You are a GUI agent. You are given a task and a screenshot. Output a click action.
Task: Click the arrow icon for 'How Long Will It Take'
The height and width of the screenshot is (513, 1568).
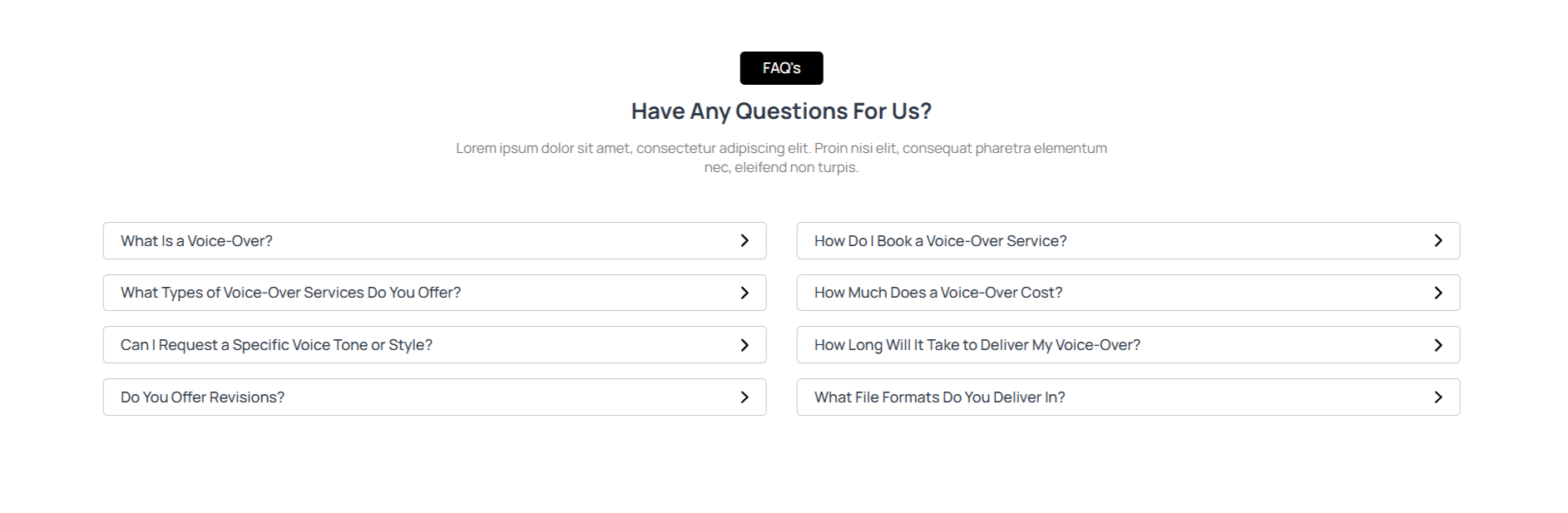pyautogui.click(x=1438, y=345)
